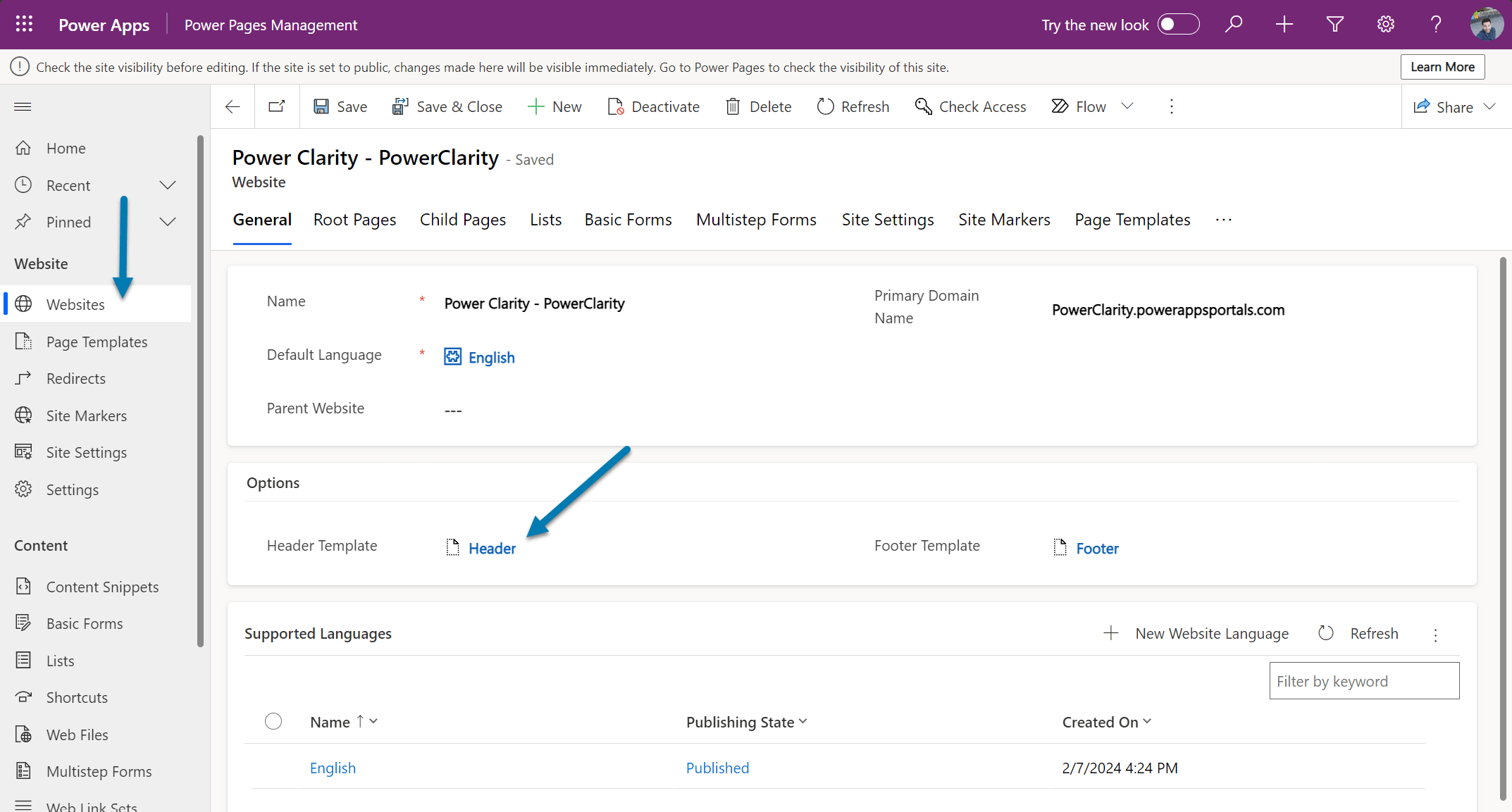The height and width of the screenshot is (812, 1512).
Task: Save the website record
Action: [340, 106]
